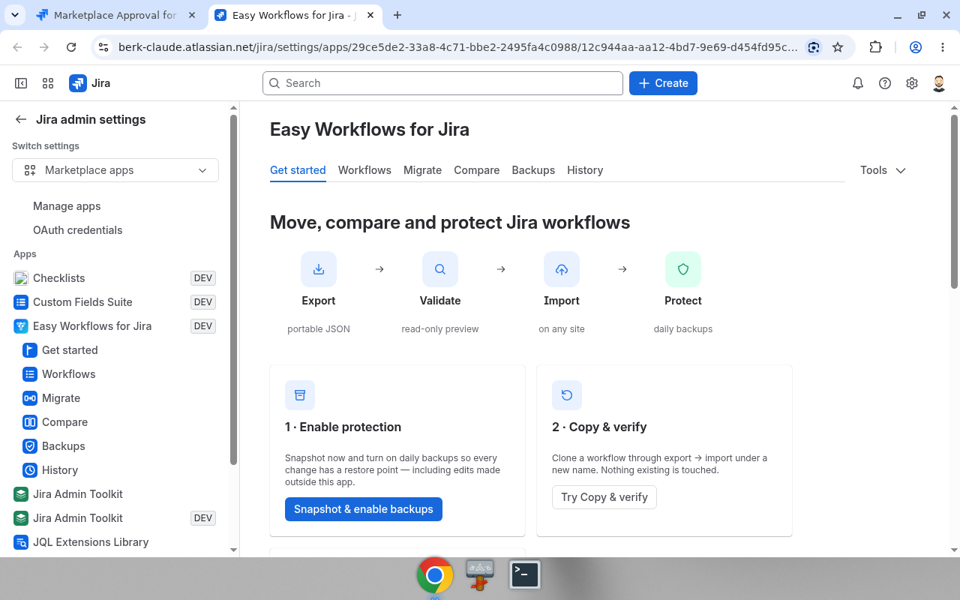Switch to the History tab

coord(585,170)
